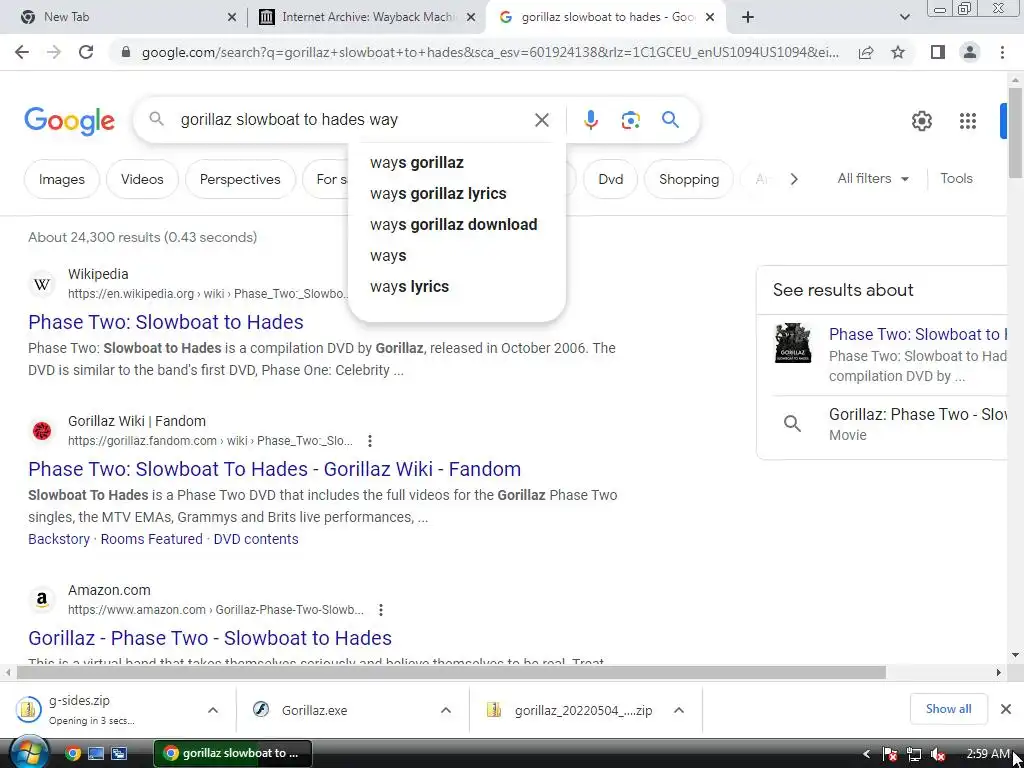Viewport: 1024px width, 768px height.
Task: Open options for Gorillaz Wiki Fandom result
Action: point(370,441)
